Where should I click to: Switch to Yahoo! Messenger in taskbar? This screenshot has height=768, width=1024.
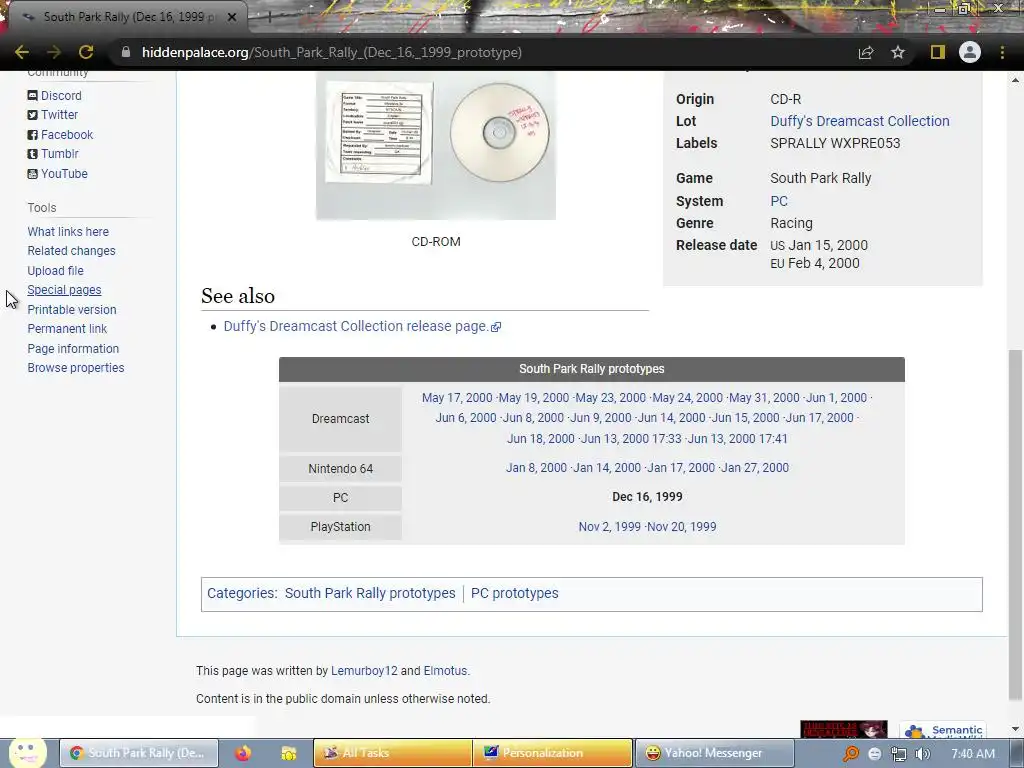coord(714,753)
